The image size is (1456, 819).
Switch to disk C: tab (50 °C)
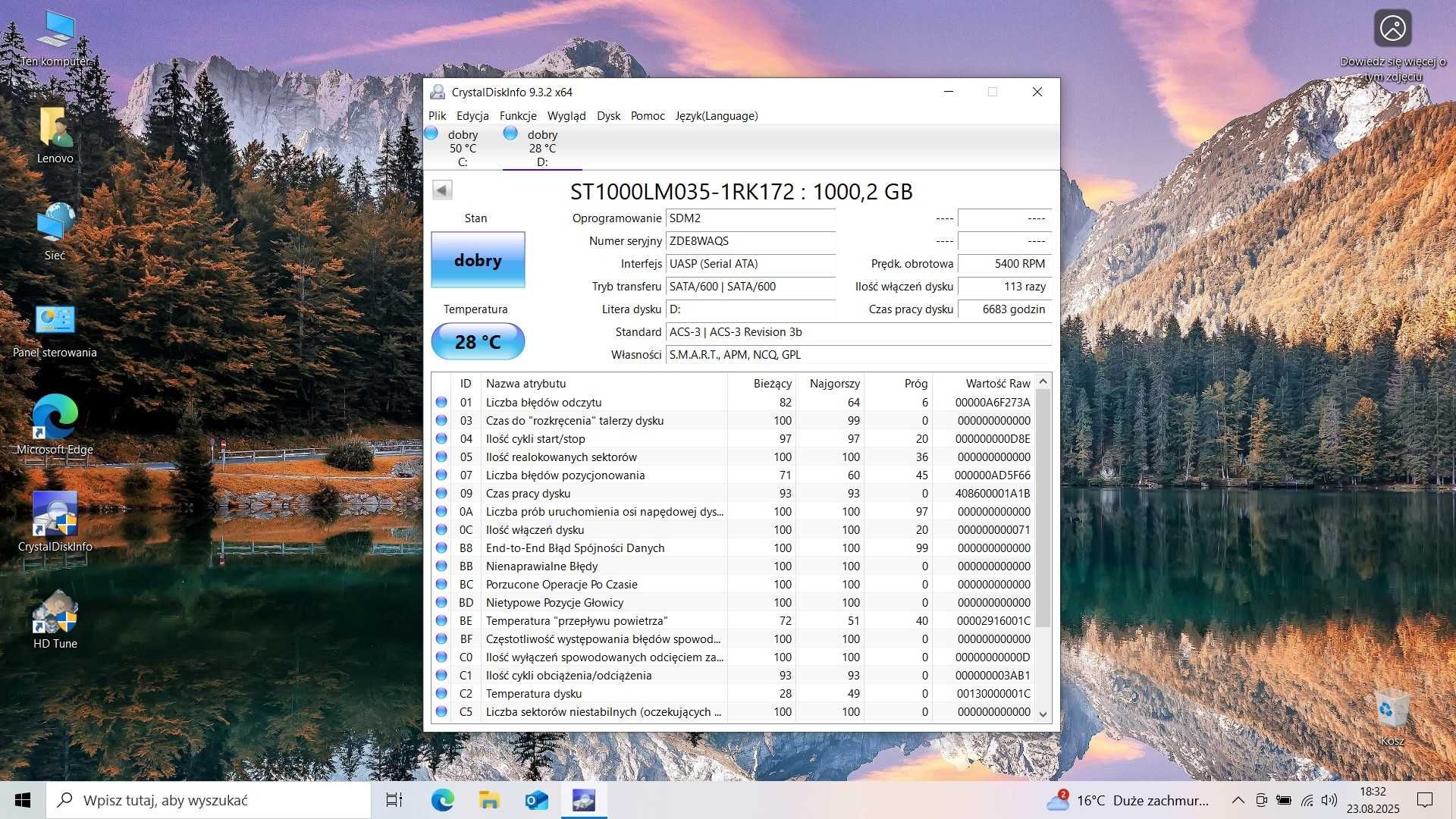(461, 147)
